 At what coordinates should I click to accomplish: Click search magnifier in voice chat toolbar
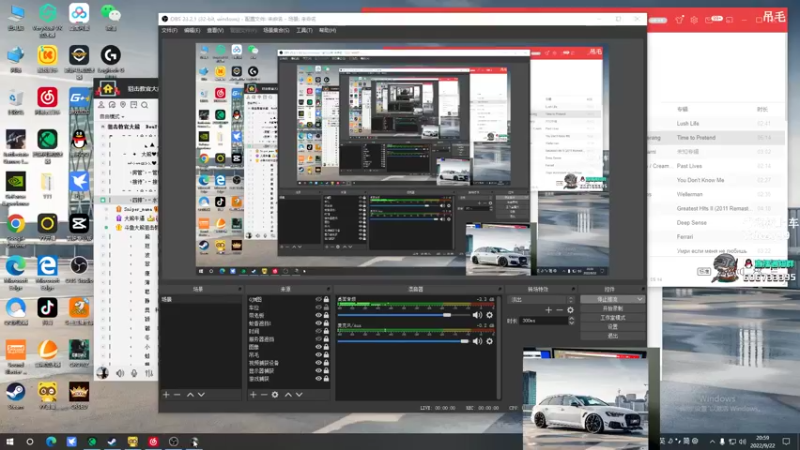(x=145, y=105)
